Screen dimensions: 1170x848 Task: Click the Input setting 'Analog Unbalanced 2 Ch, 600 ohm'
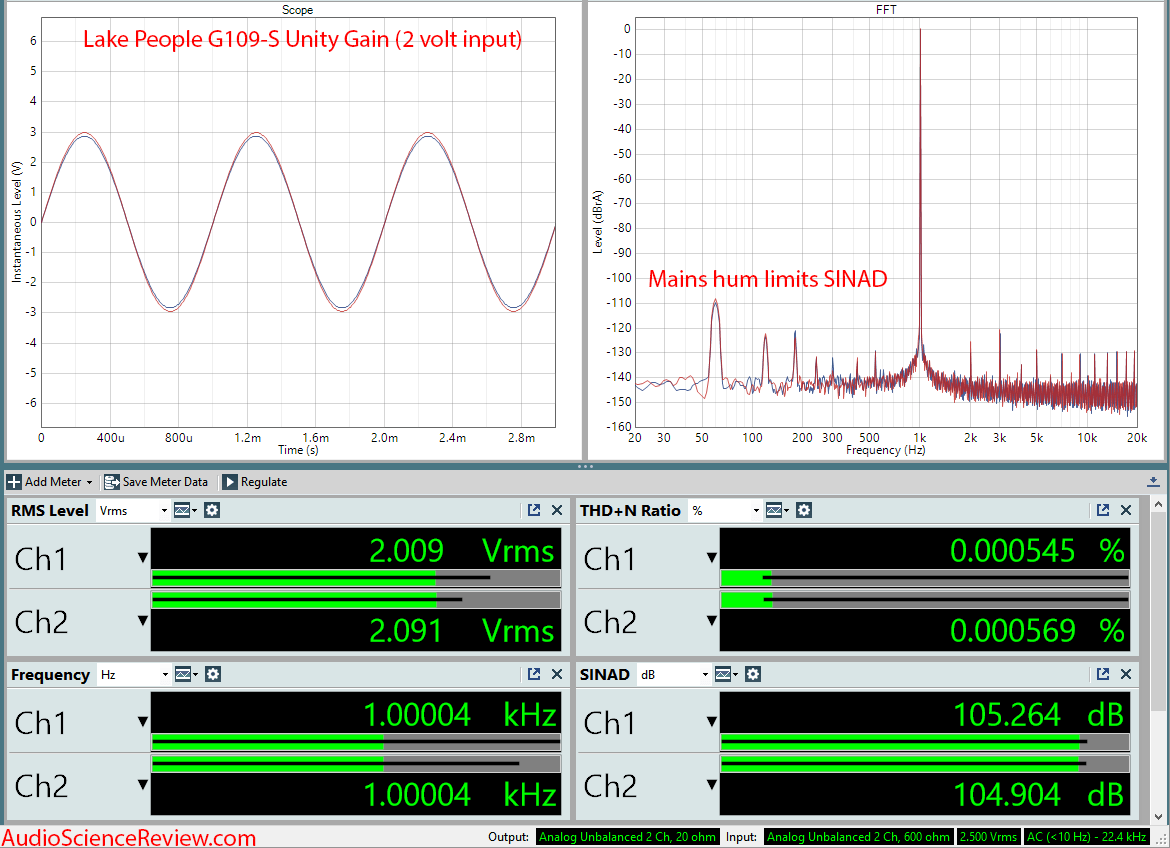[859, 837]
